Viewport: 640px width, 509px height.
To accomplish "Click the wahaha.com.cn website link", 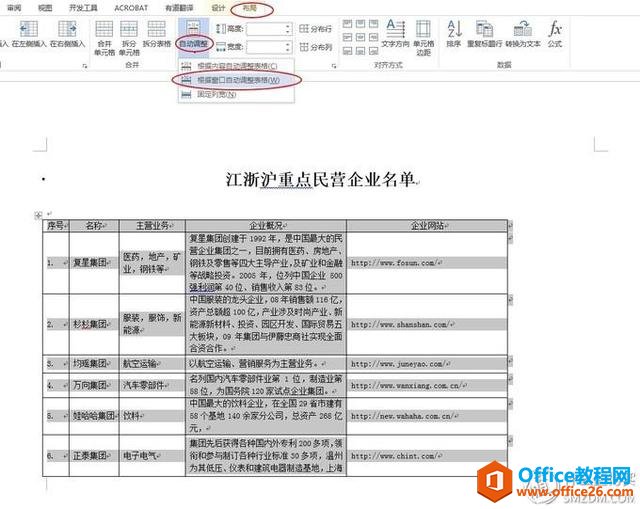I will click(402, 416).
